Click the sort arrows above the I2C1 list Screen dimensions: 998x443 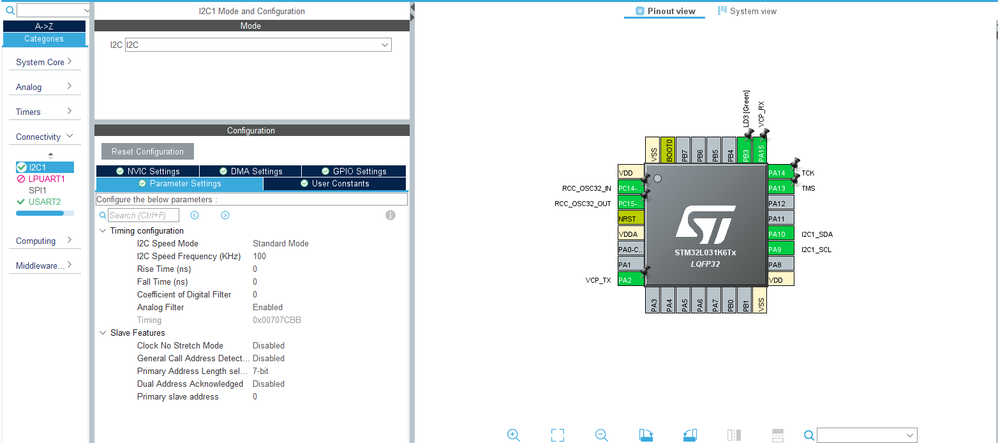(x=51, y=155)
